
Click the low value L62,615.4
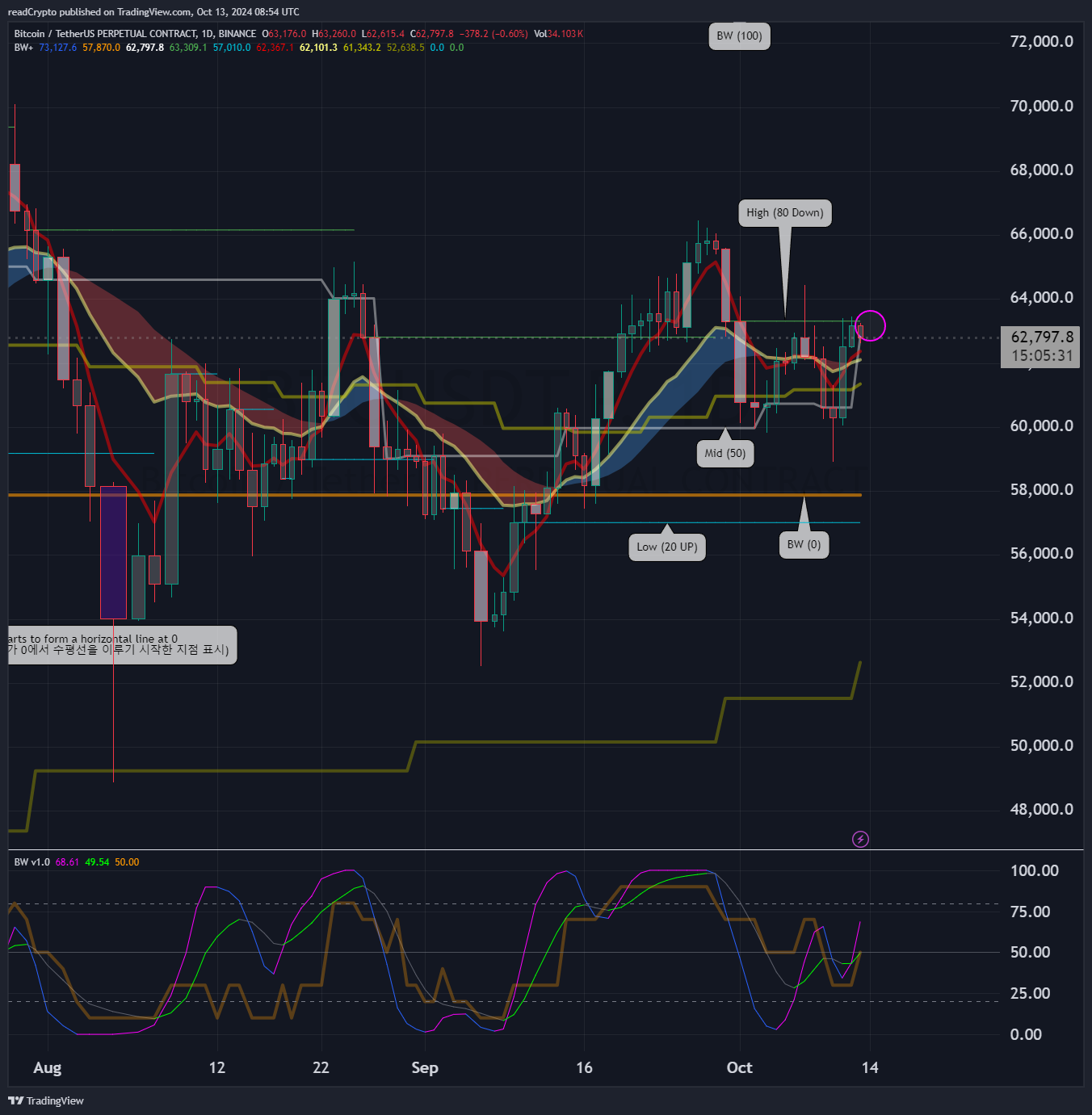tap(383, 34)
